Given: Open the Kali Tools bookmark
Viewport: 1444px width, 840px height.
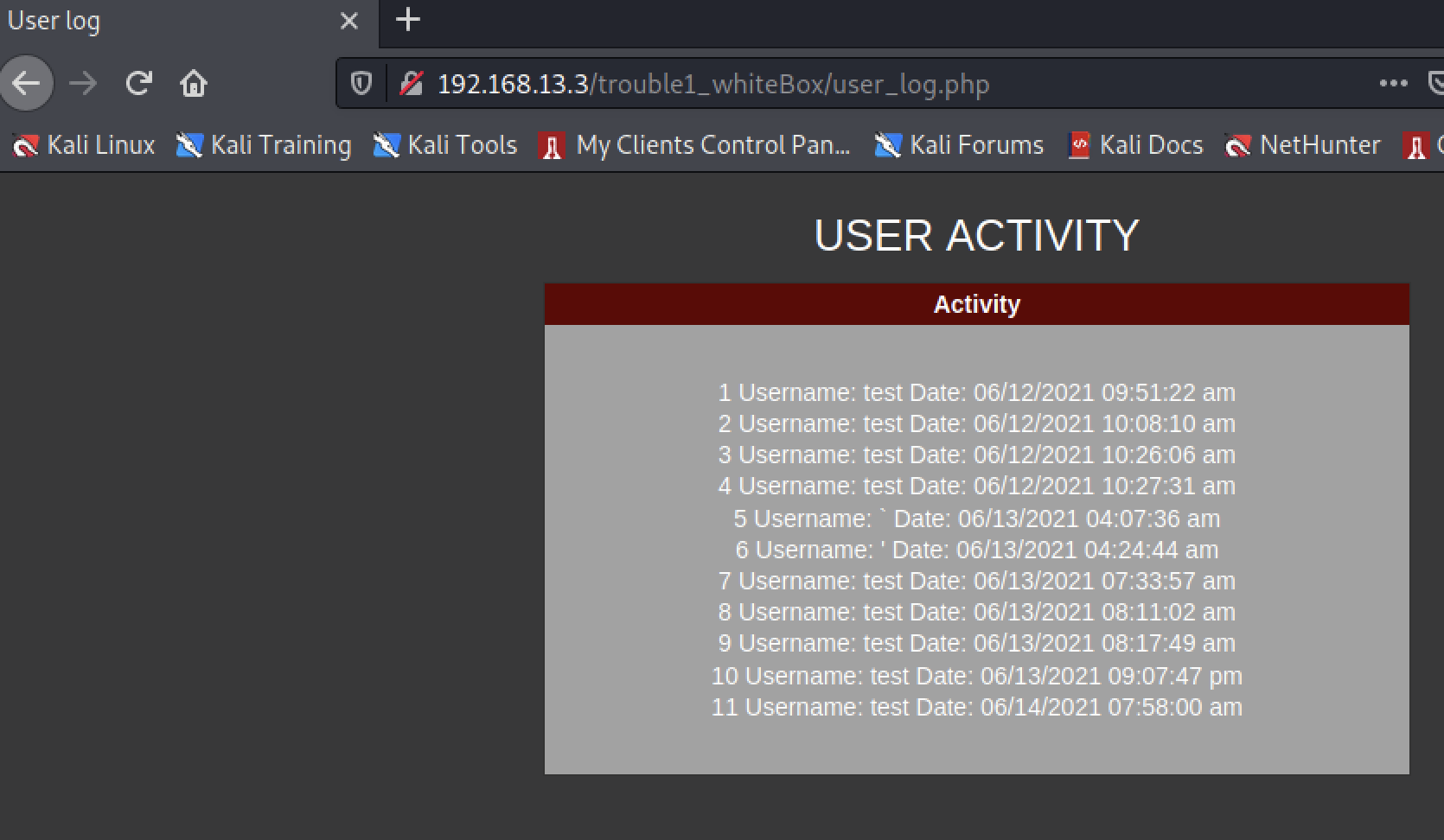Looking at the screenshot, I should tap(444, 145).
